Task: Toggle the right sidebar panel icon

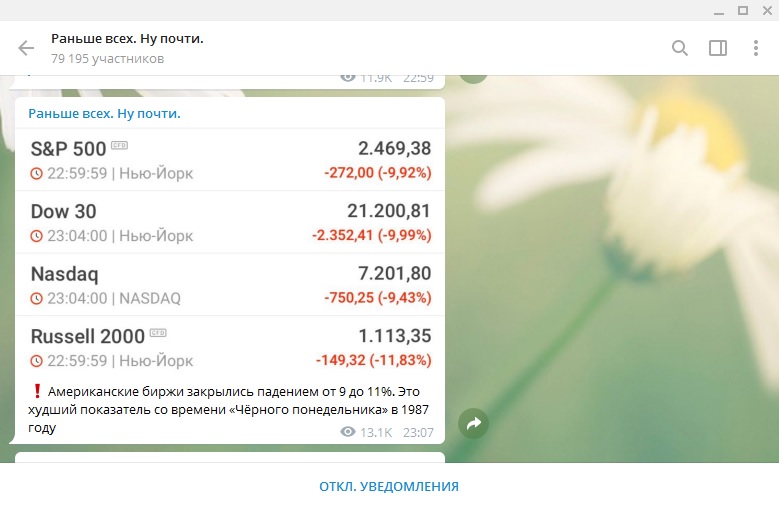Action: [718, 48]
